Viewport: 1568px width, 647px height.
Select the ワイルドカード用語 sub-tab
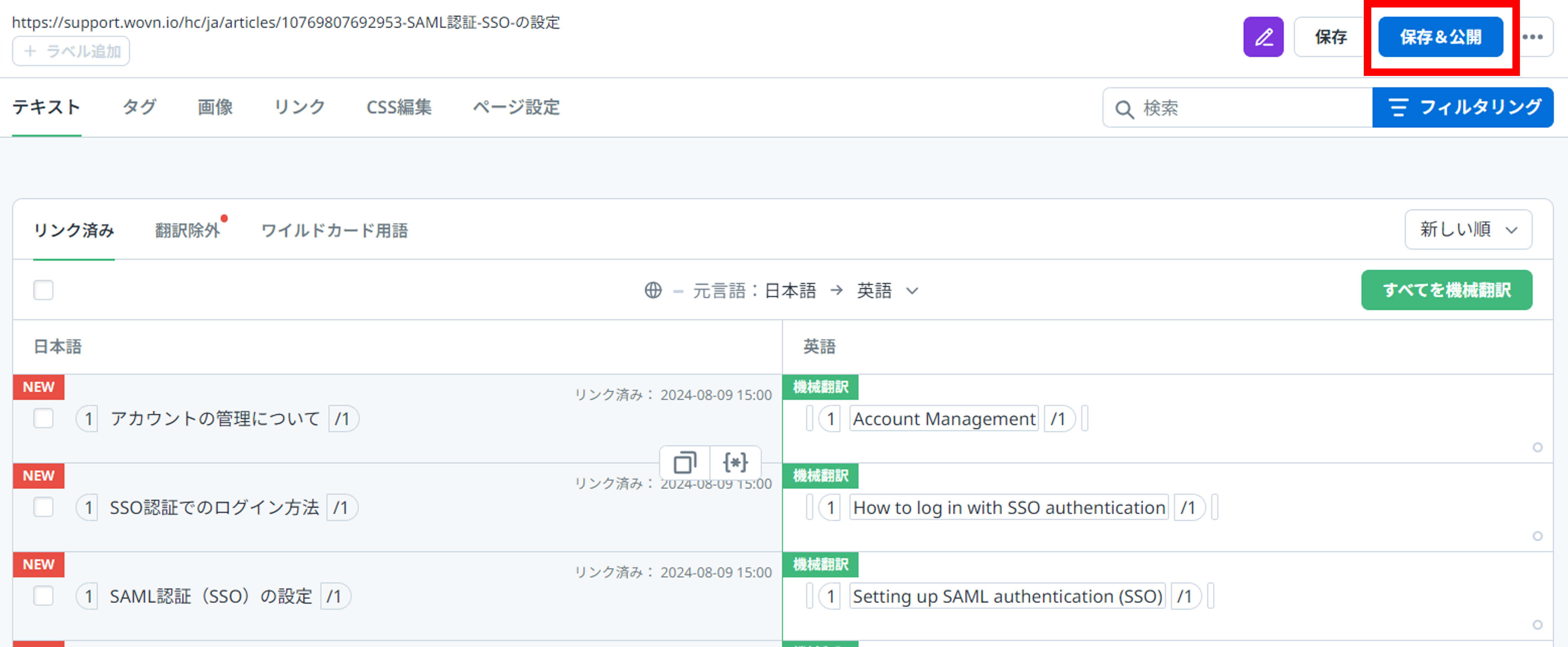[x=335, y=231]
